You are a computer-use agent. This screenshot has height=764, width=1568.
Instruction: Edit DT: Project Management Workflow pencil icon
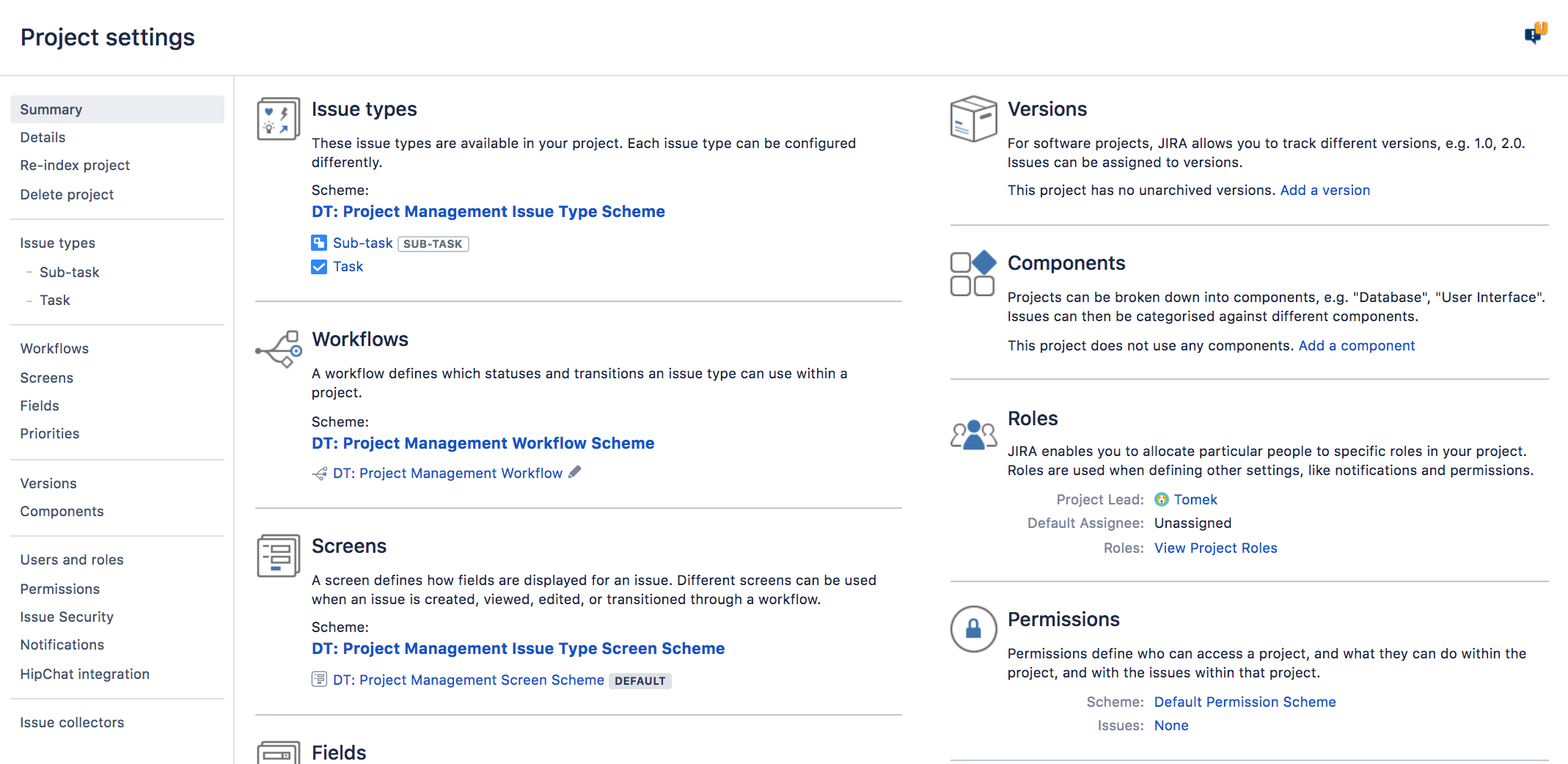coord(575,472)
